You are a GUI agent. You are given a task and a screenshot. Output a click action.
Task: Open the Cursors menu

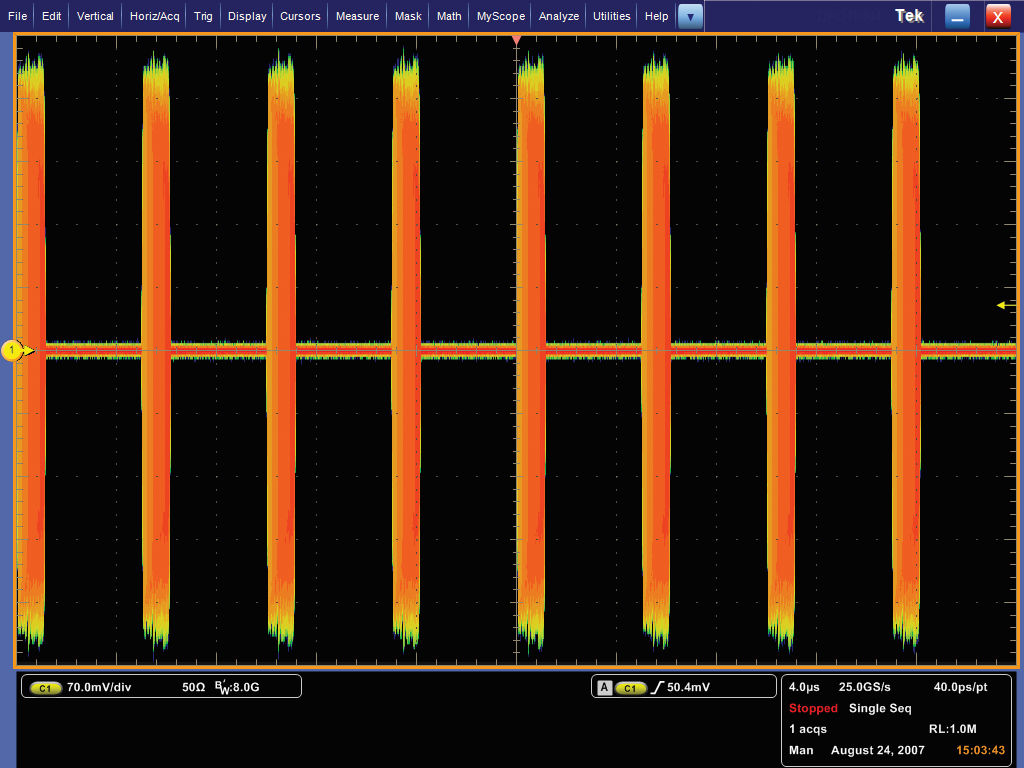[300, 16]
